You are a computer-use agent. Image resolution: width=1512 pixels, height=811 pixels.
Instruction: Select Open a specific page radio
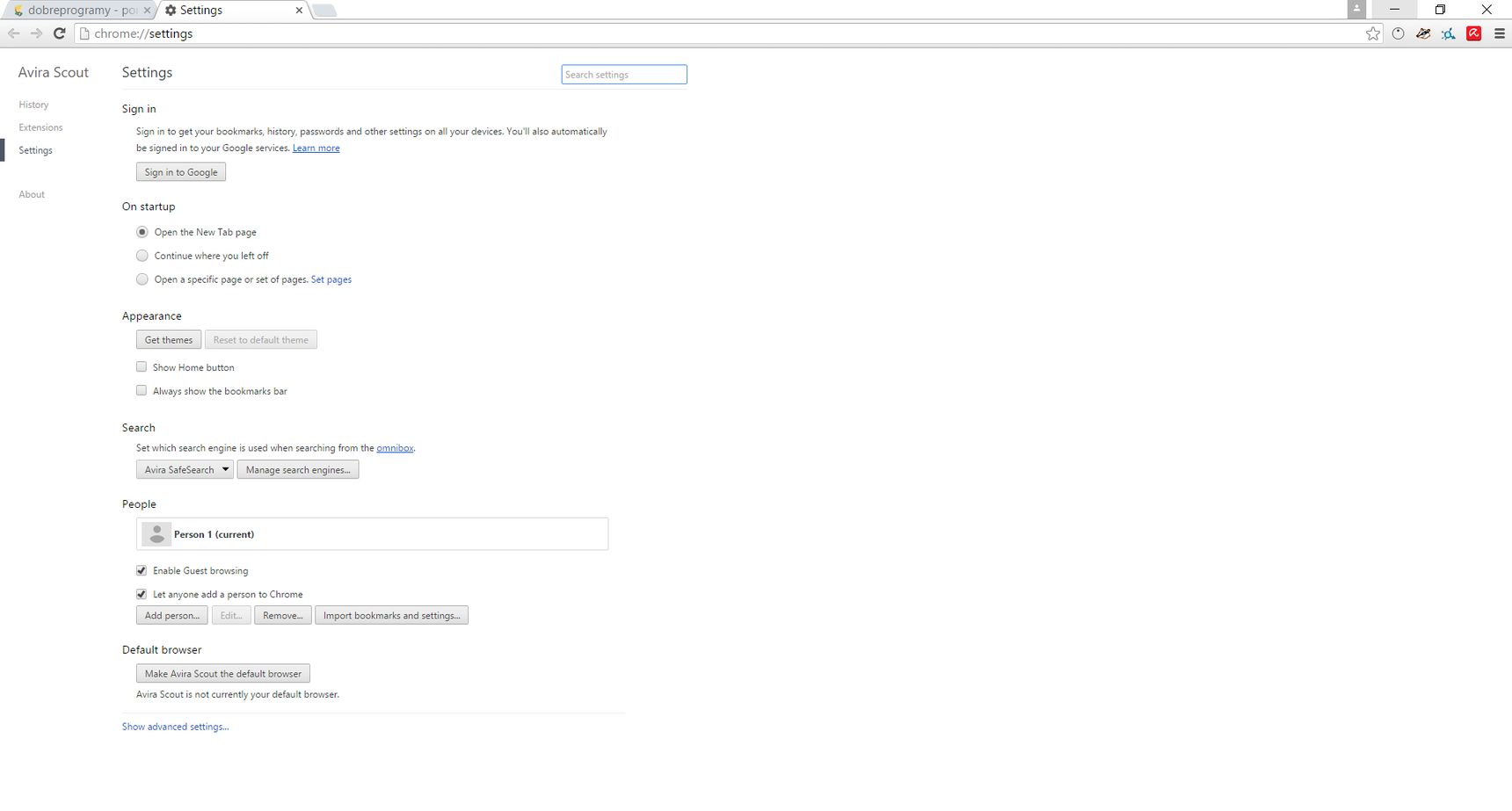(142, 279)
